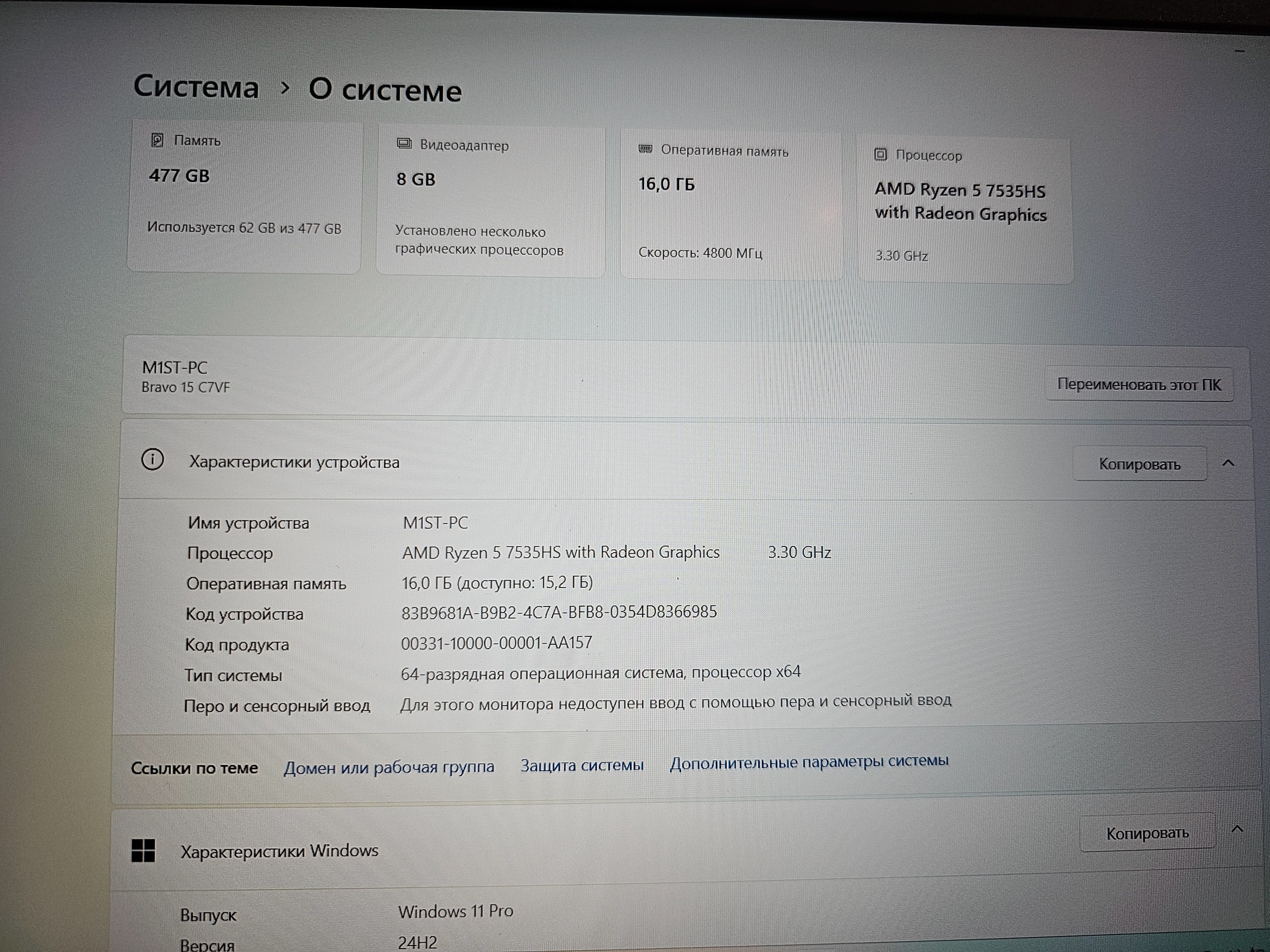Click the Имя устройства value M1ST-PC
The width and height of the screenshot is (1270, 952).
(435, 523)
